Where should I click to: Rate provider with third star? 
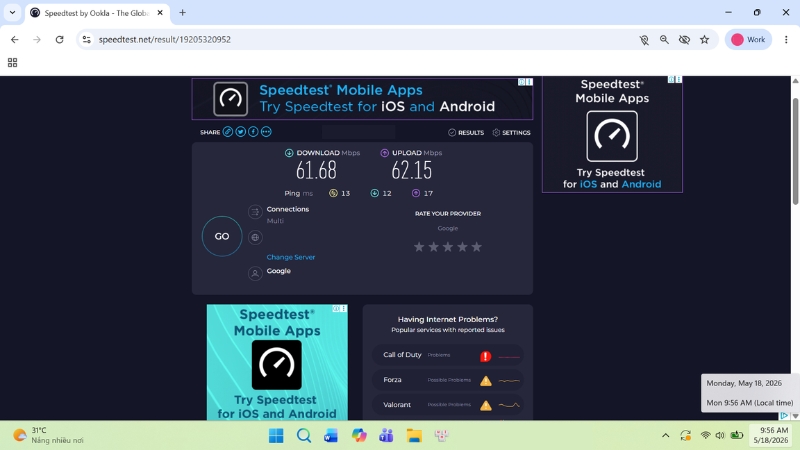click(448, 247)
